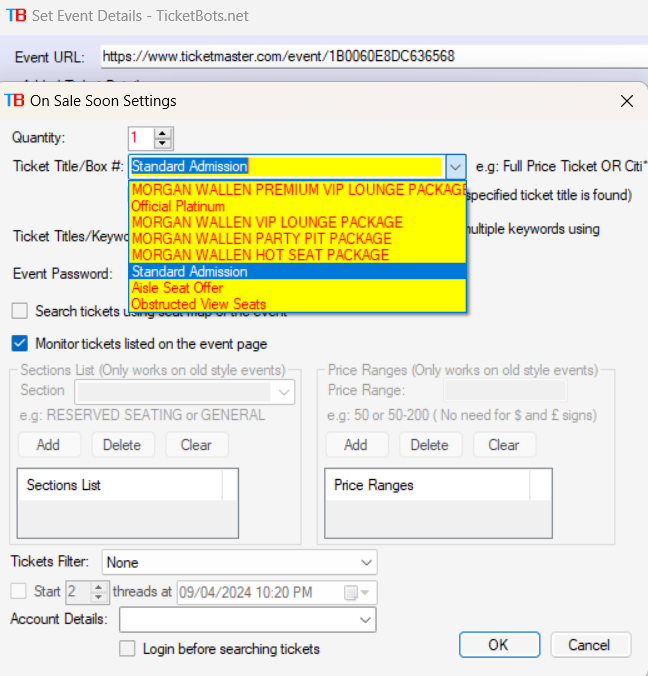Click the Sections List column header
The image size is (648, 676).
tap(120, 485)
